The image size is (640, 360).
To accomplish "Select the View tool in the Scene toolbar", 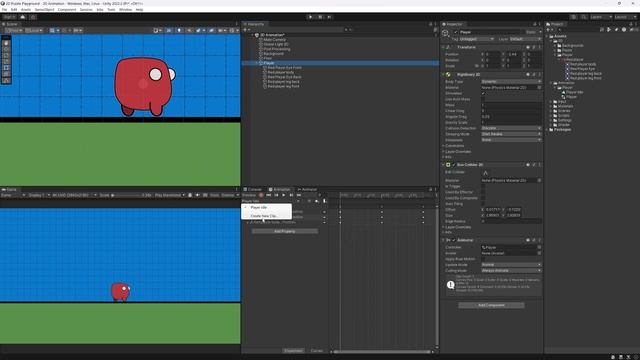I will tap(6, 43).
